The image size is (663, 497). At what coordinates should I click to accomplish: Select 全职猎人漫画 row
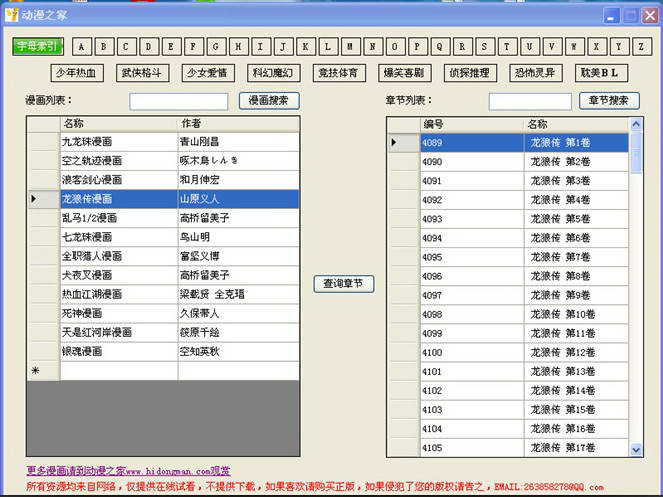tap(163, 256)
